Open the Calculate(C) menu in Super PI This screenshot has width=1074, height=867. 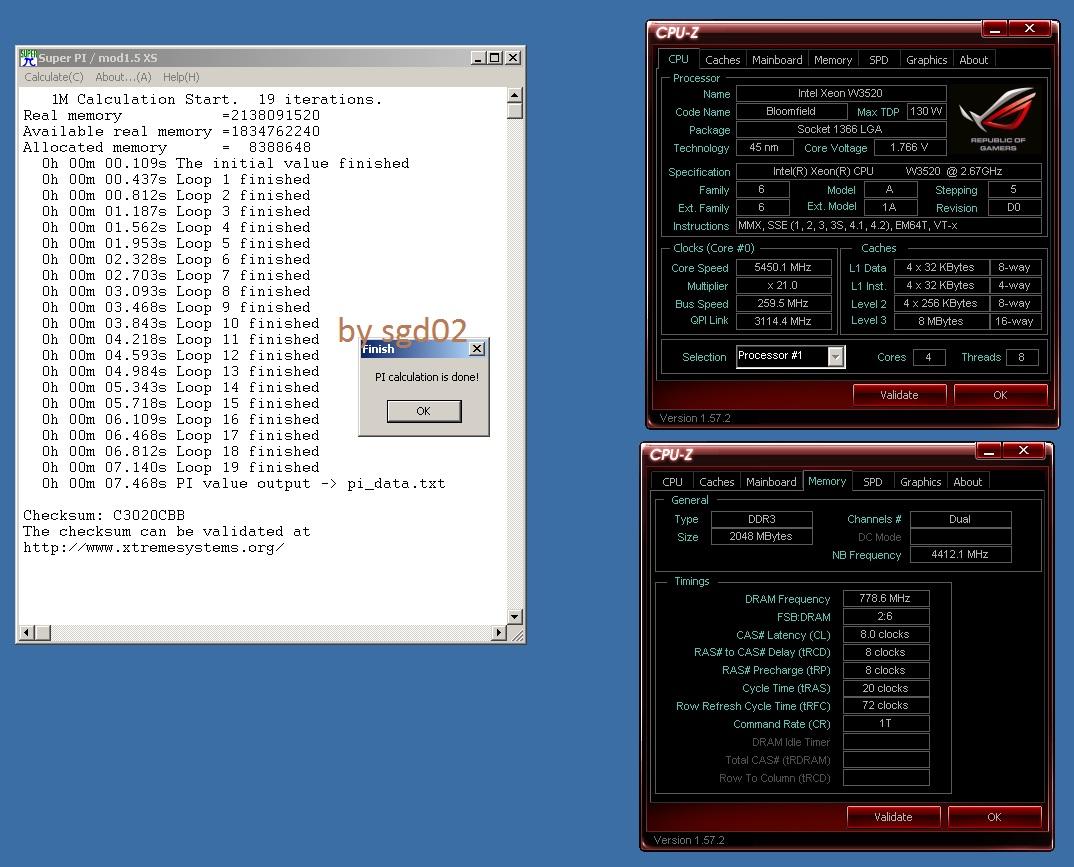coord(54,77)
